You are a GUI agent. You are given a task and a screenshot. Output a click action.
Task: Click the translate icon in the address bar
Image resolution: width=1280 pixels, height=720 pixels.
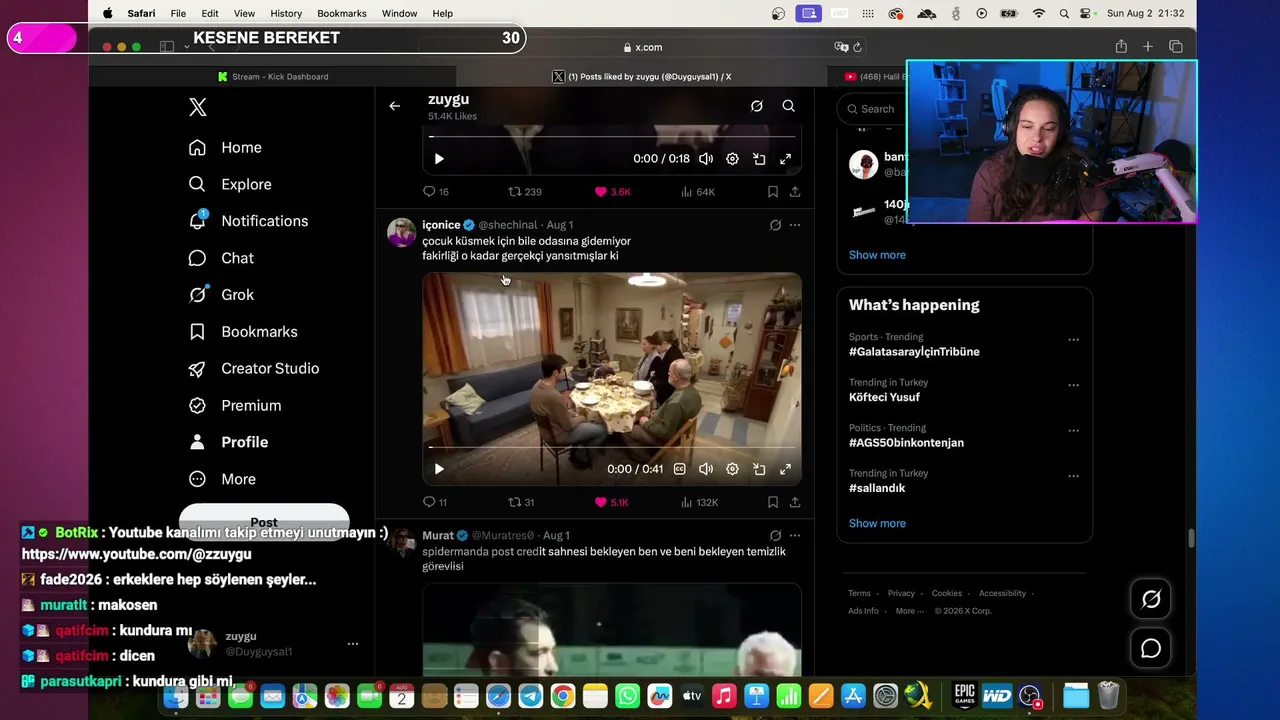coord(841,47)
